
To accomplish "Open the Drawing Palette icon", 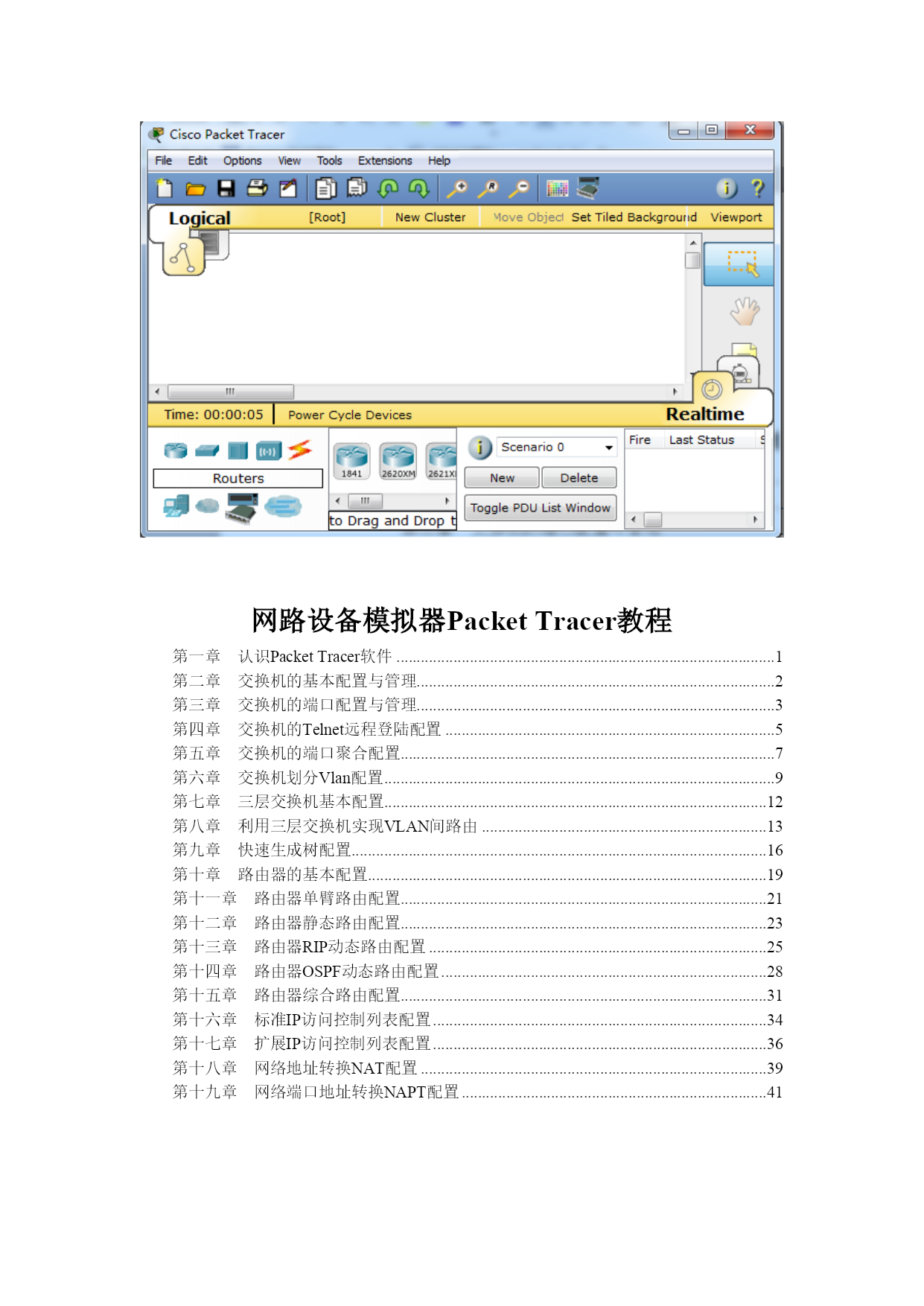I will click(557, 188).
